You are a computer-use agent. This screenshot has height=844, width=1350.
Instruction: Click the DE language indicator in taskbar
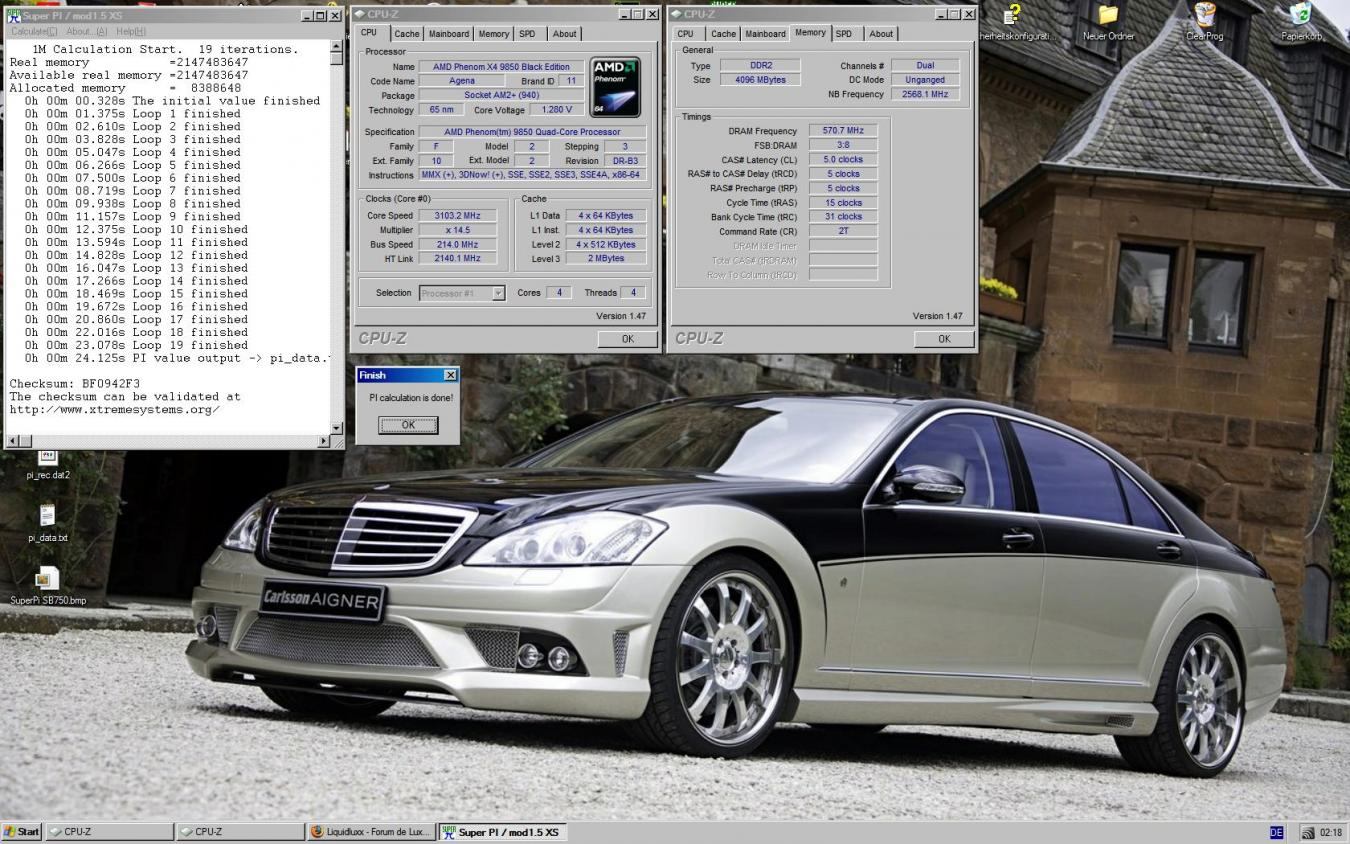[1276, 832]
